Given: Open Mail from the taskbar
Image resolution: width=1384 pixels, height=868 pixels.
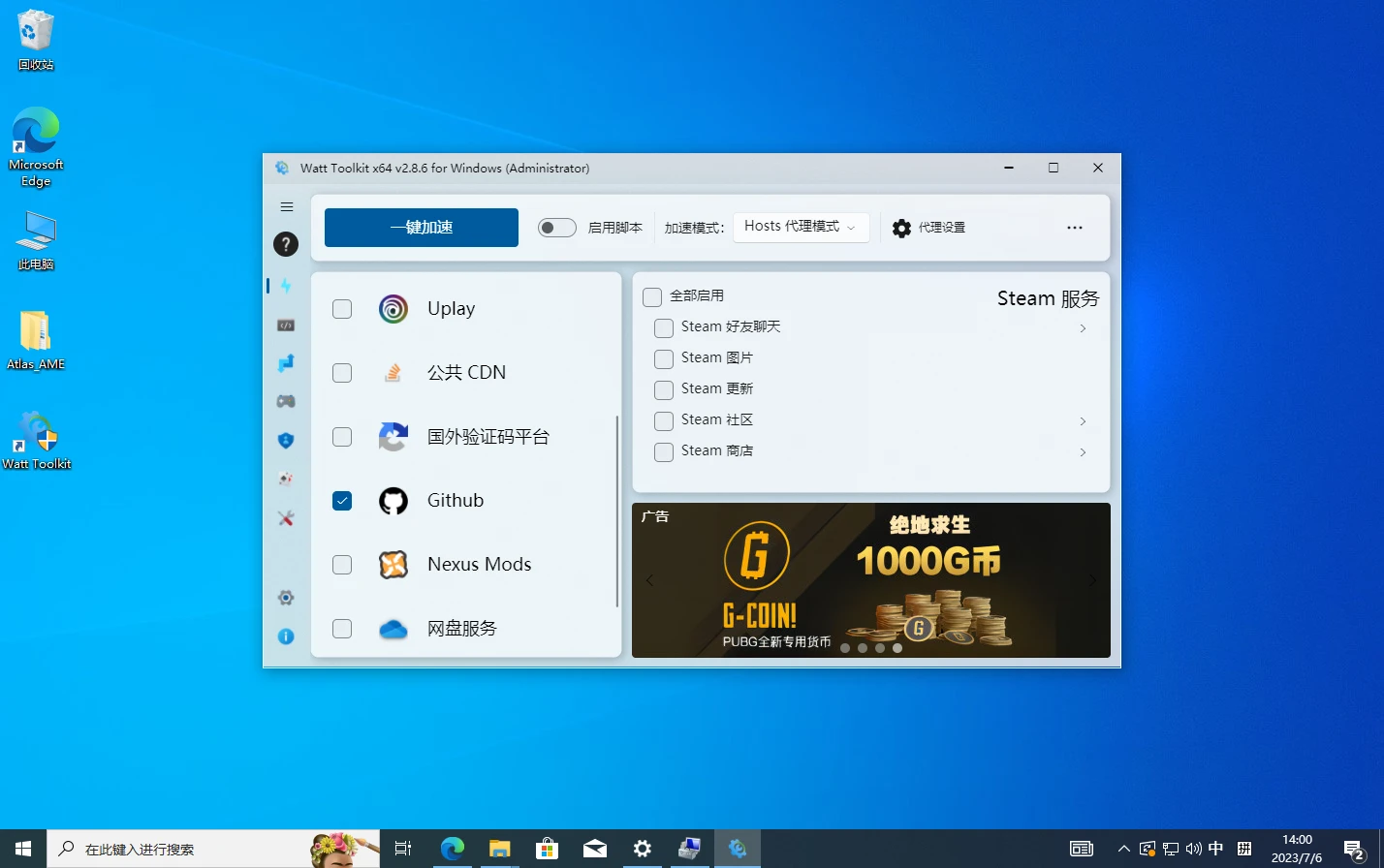Looking at the screenshot, I should [595, 849].
